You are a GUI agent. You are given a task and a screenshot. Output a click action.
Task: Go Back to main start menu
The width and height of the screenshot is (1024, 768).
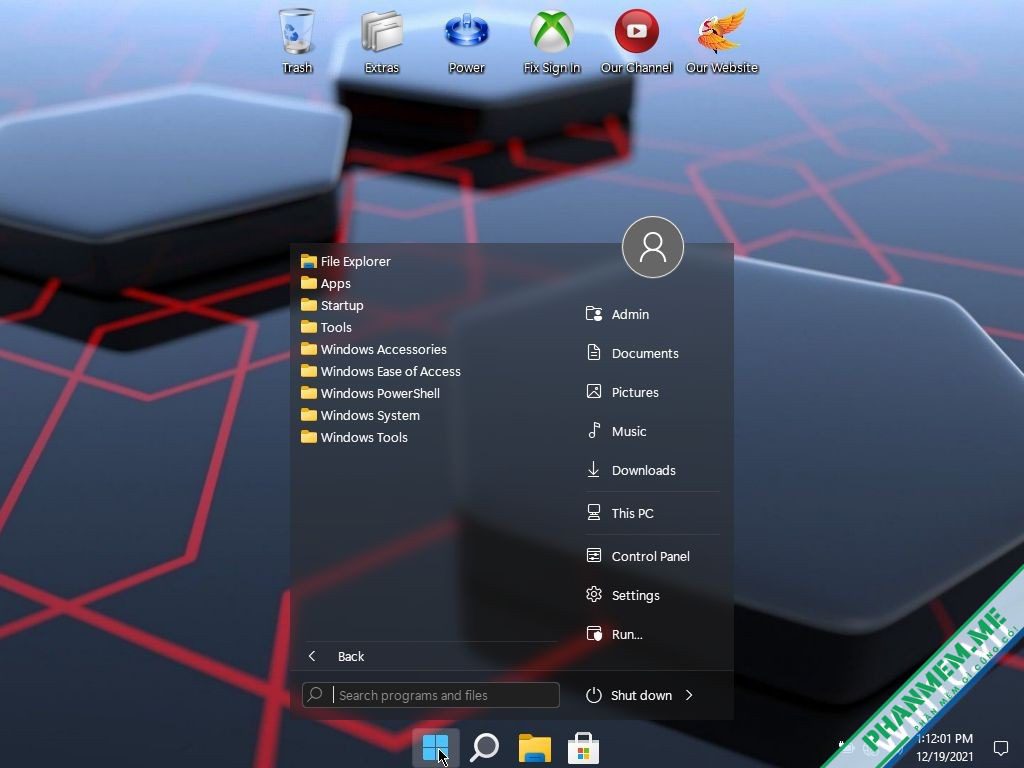click(335, 656)
